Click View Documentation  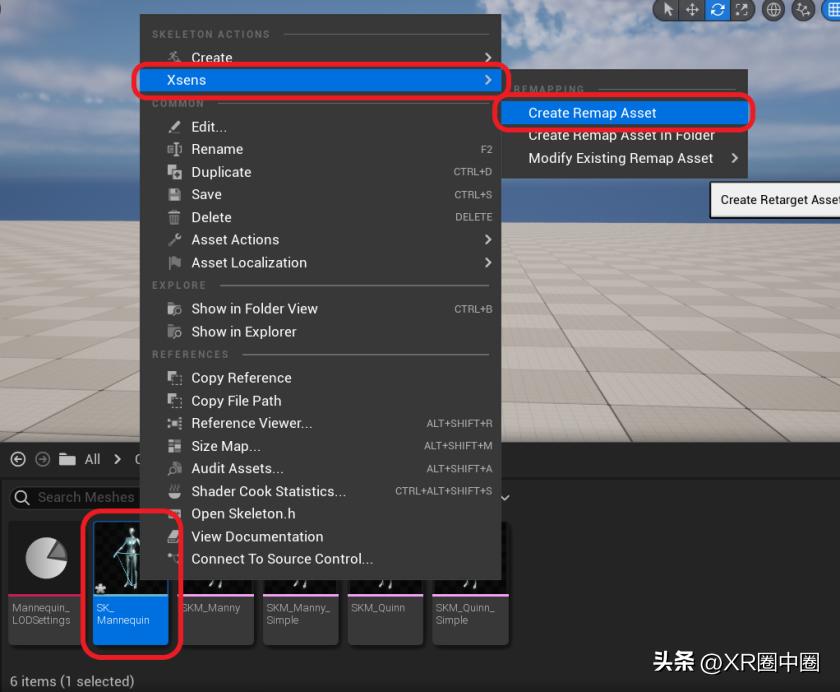(321, 537)
